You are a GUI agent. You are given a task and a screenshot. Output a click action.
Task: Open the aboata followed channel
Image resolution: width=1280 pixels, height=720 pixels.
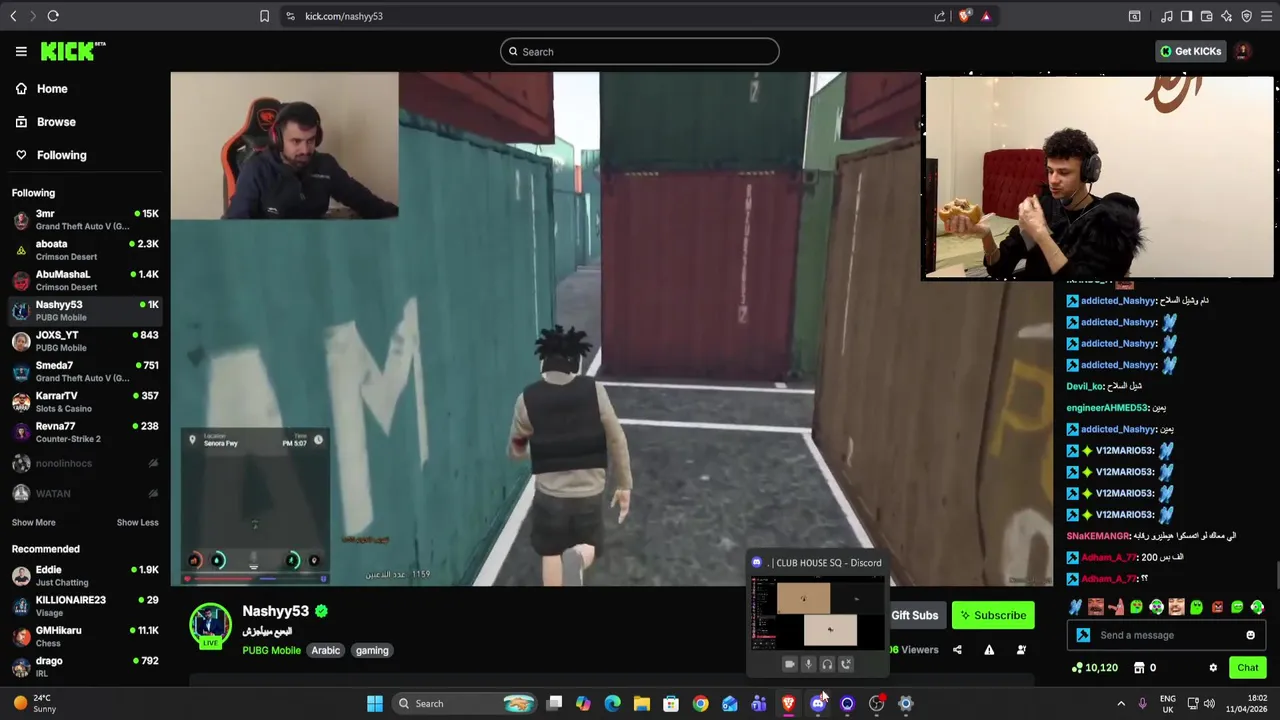85,250
